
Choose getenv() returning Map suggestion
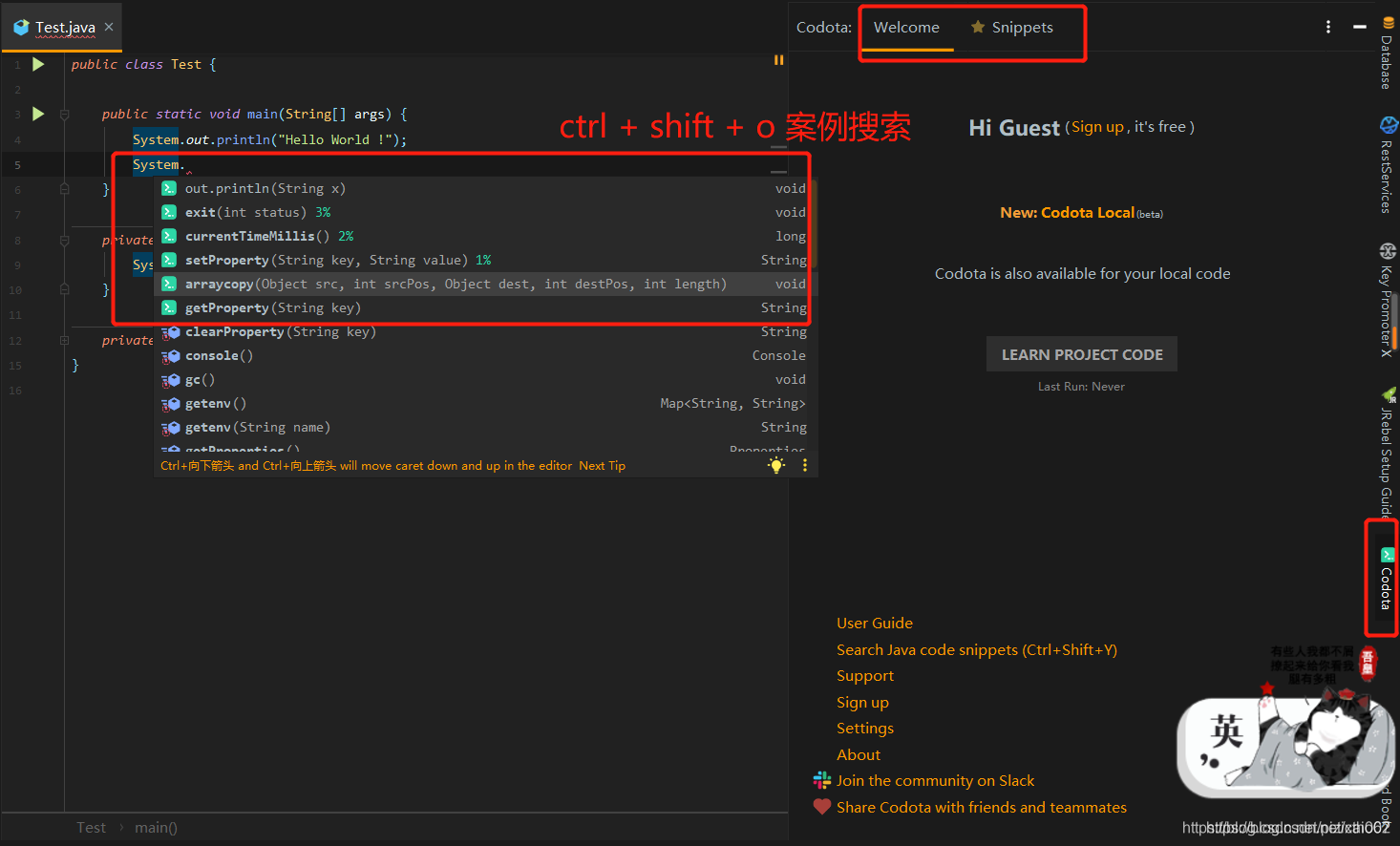[x=485, y=403]
